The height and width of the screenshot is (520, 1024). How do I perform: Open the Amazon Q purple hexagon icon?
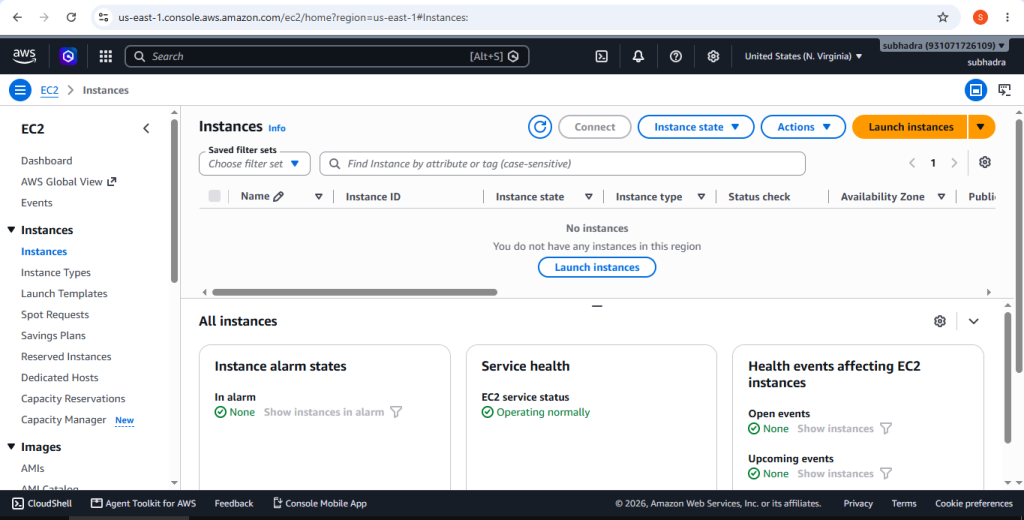68,56
